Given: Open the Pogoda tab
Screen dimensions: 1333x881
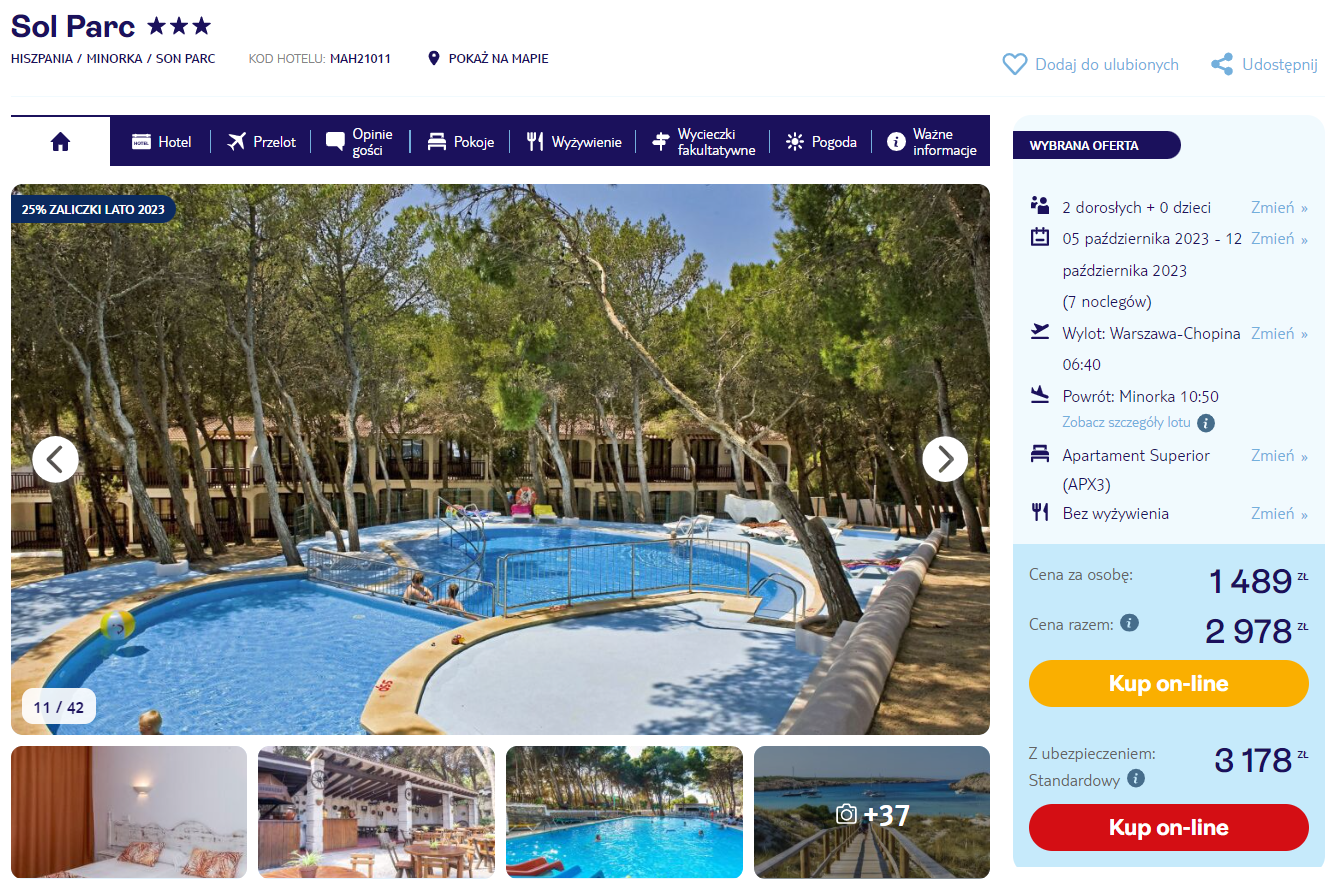Looking at the screenshot, I should click(x=821, y=142).
